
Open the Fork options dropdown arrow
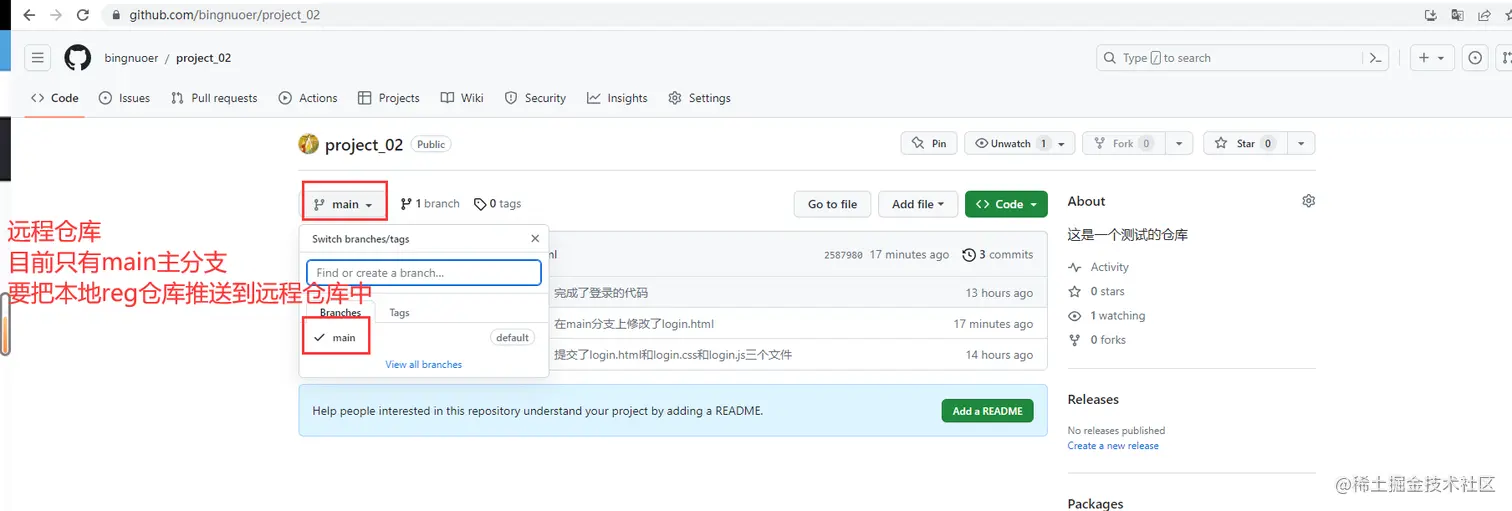(1179, 144)
